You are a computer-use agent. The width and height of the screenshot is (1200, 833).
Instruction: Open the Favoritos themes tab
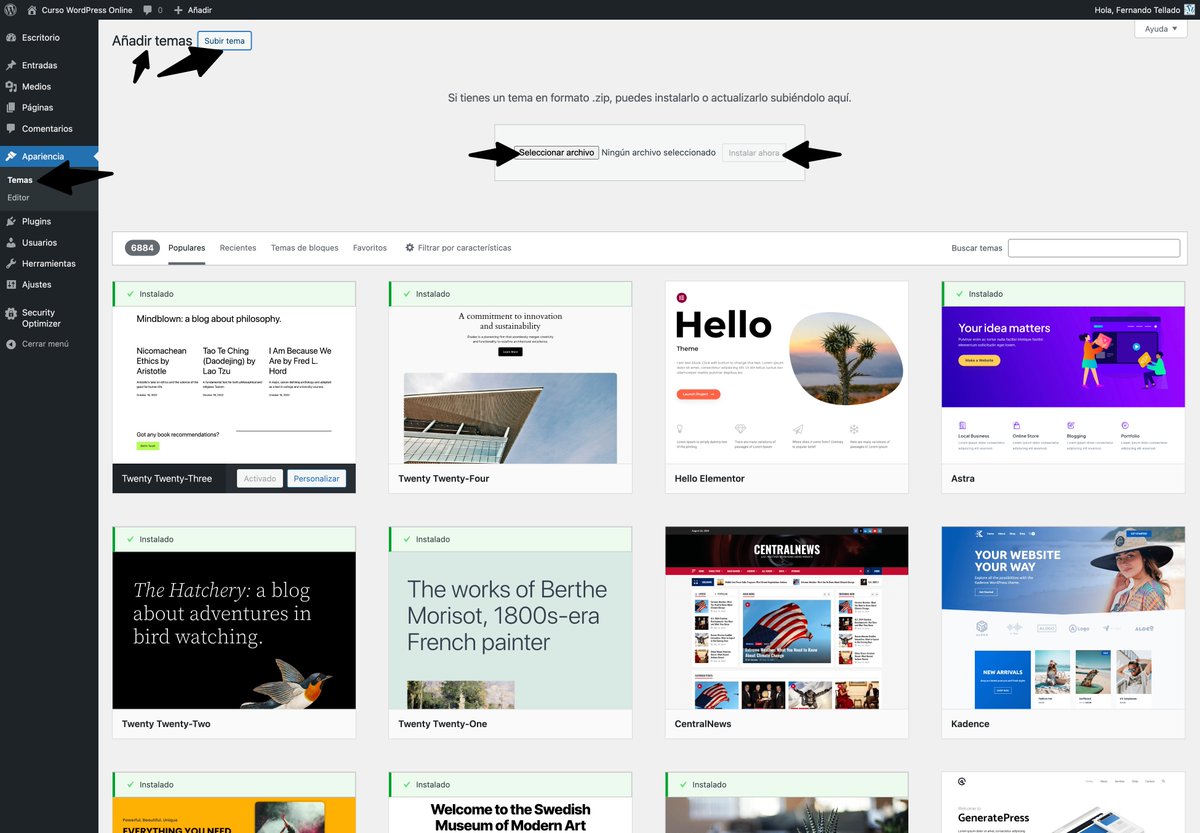(x=370, y=247)
